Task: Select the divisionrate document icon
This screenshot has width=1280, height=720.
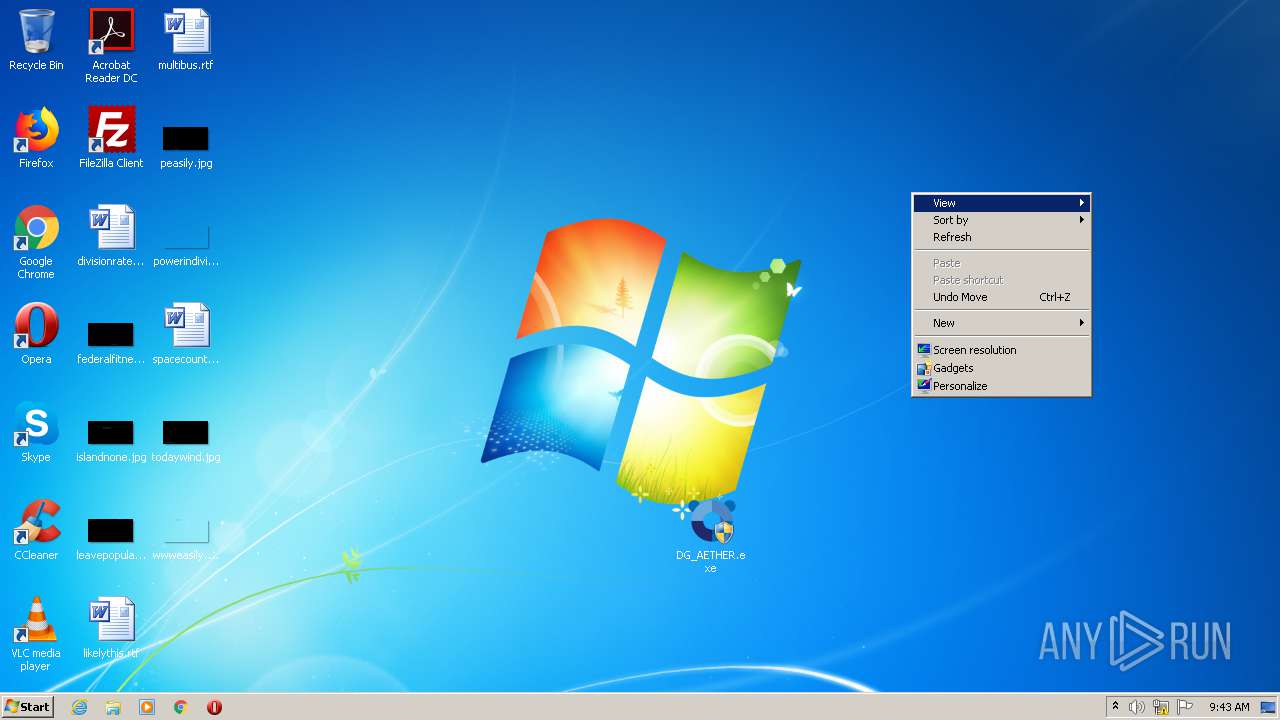Action: click(111, 236)
